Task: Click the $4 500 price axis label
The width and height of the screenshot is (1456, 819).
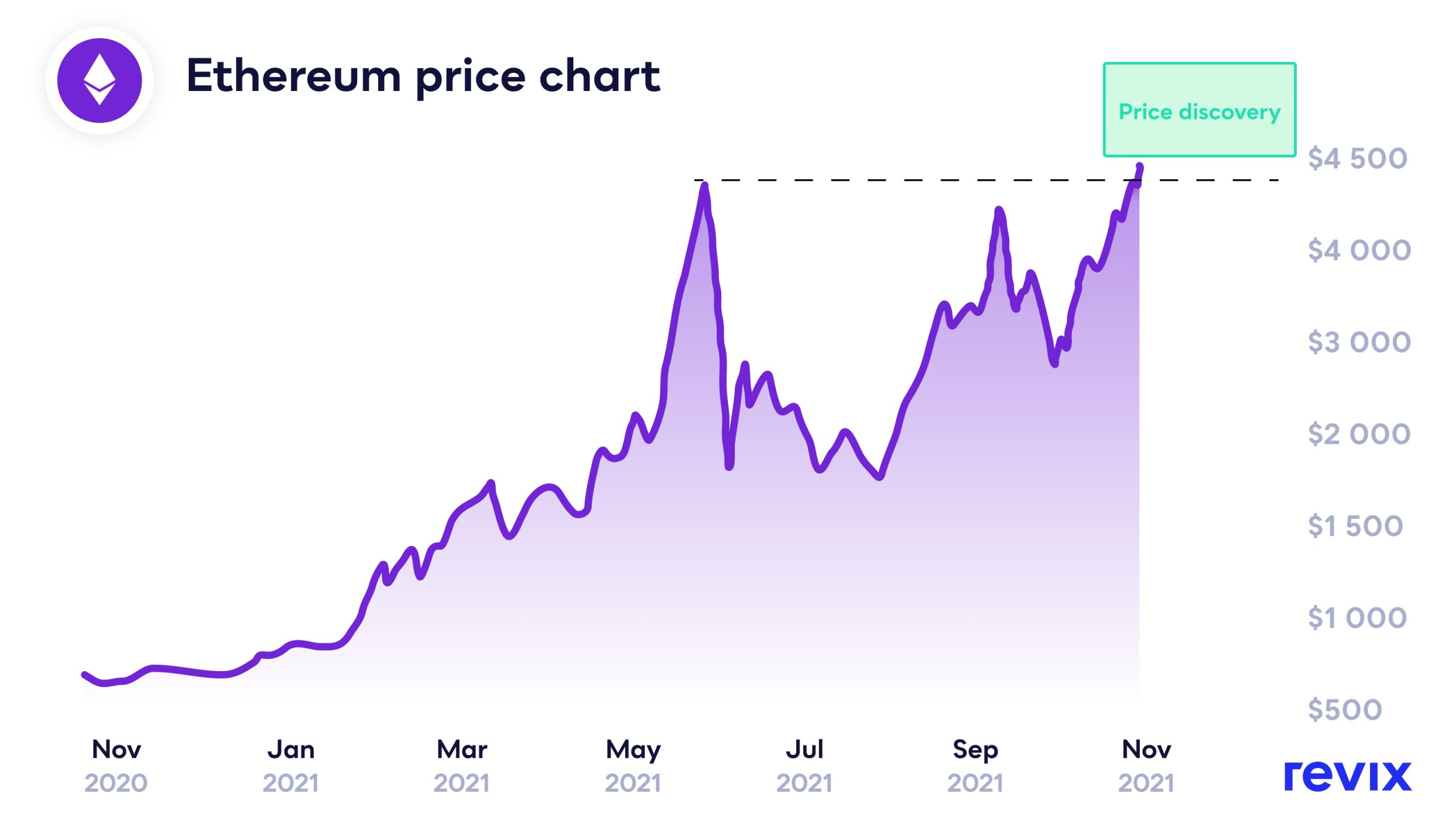Action: pyautogui.click(x=1357, y=159)
